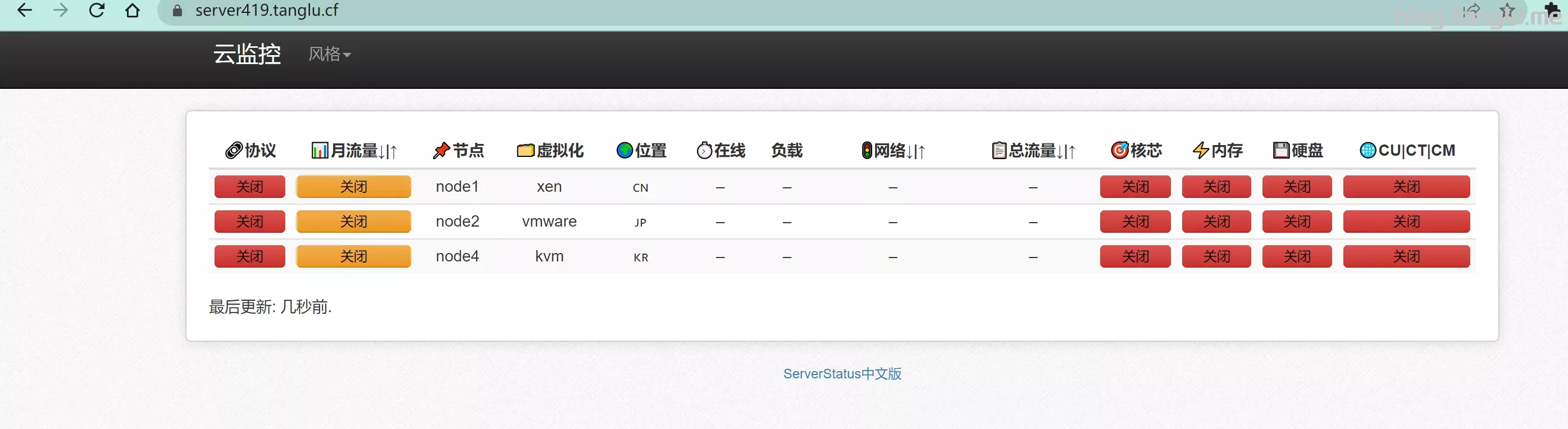Viewport: 1568px width, 429px height.
Task: Click node2 orange 月流量 关闭 bar
Action: pyautogui.click(x=354, y=222)
